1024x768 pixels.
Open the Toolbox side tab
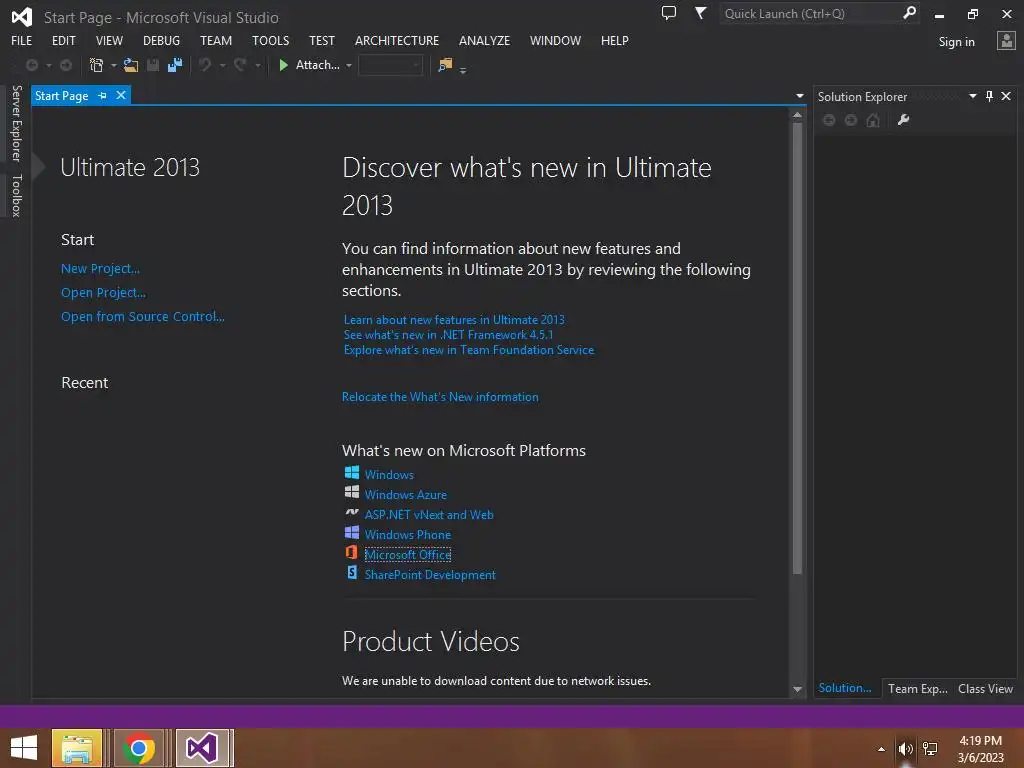[x=17, y=195]
